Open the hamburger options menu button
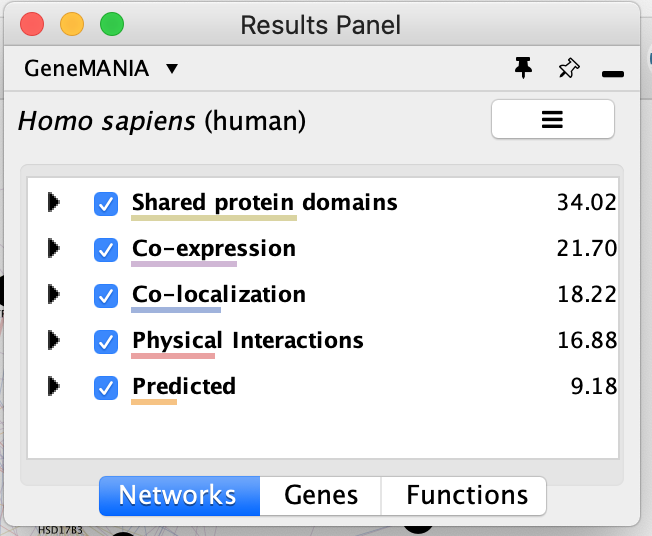Screen dimensions: 652x536 click(552, 120)
